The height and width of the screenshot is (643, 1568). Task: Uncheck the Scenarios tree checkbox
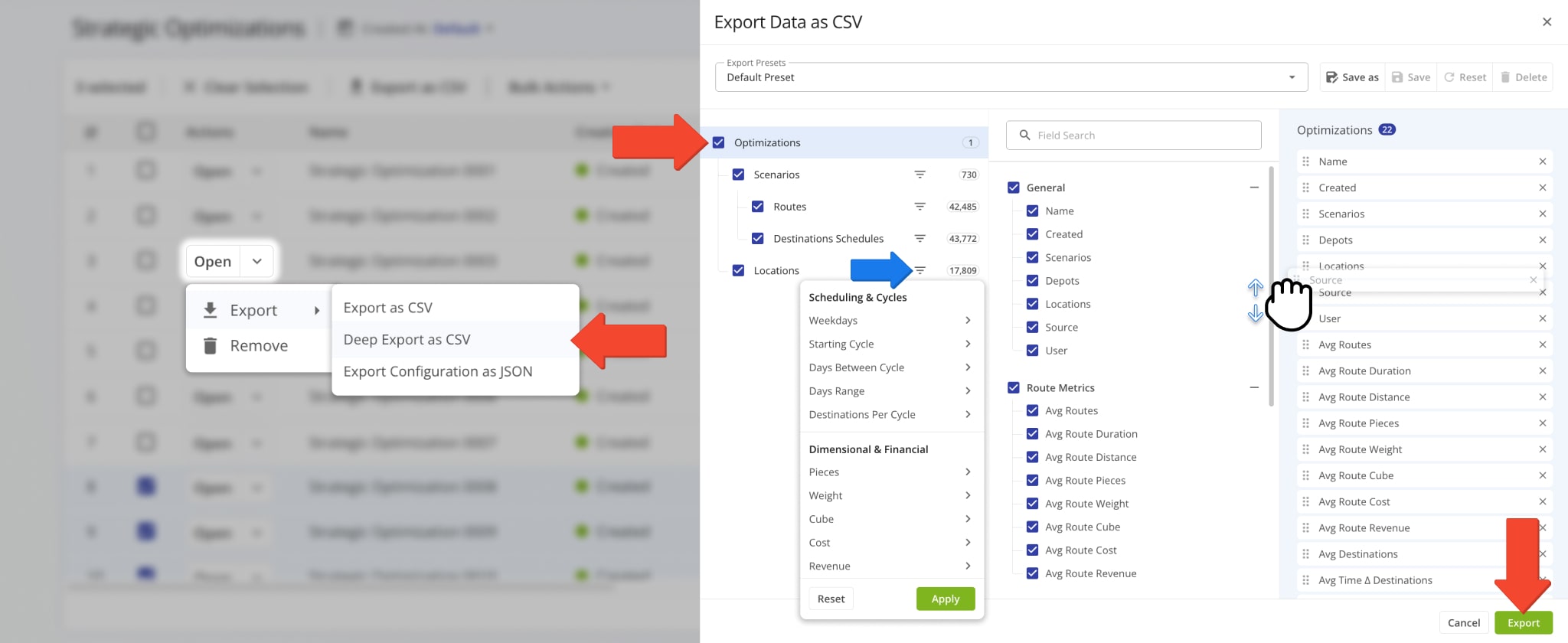point(738,175)
